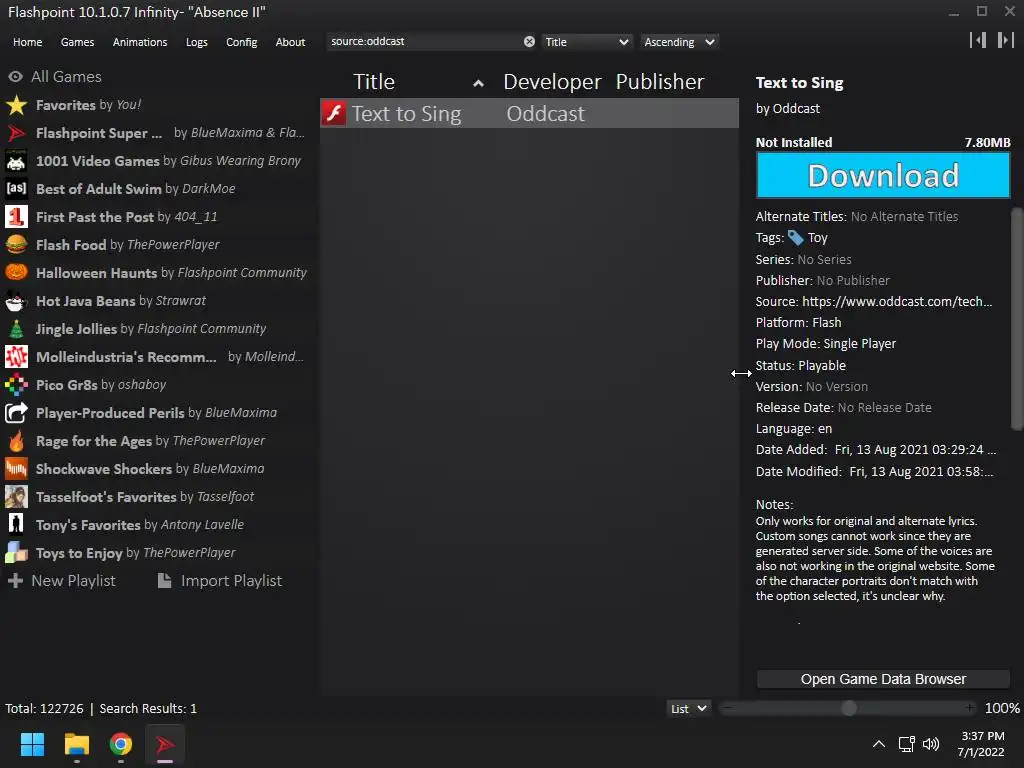The height and width of the screenshot is (768, 1024).
Task: Open Shockwave Shockers icon
Action: tap(16, 469)
